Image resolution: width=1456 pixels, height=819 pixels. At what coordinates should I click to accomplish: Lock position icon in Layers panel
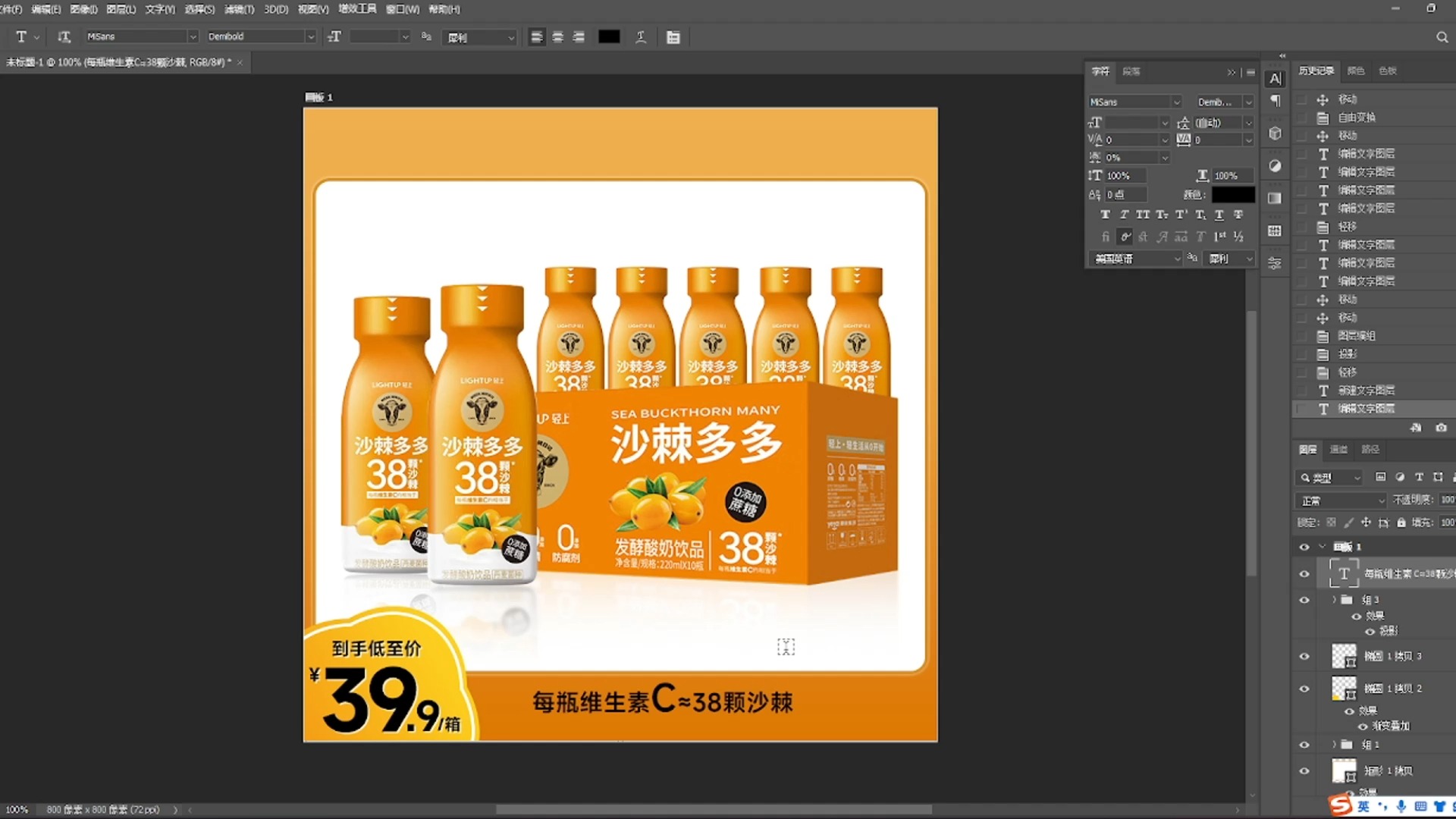point(1366,522)
